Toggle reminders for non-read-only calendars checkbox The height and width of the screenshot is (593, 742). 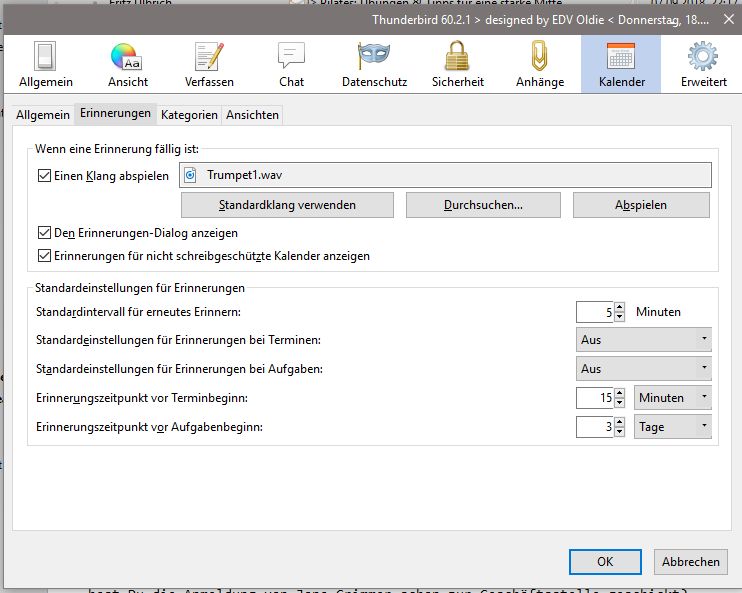44,256
